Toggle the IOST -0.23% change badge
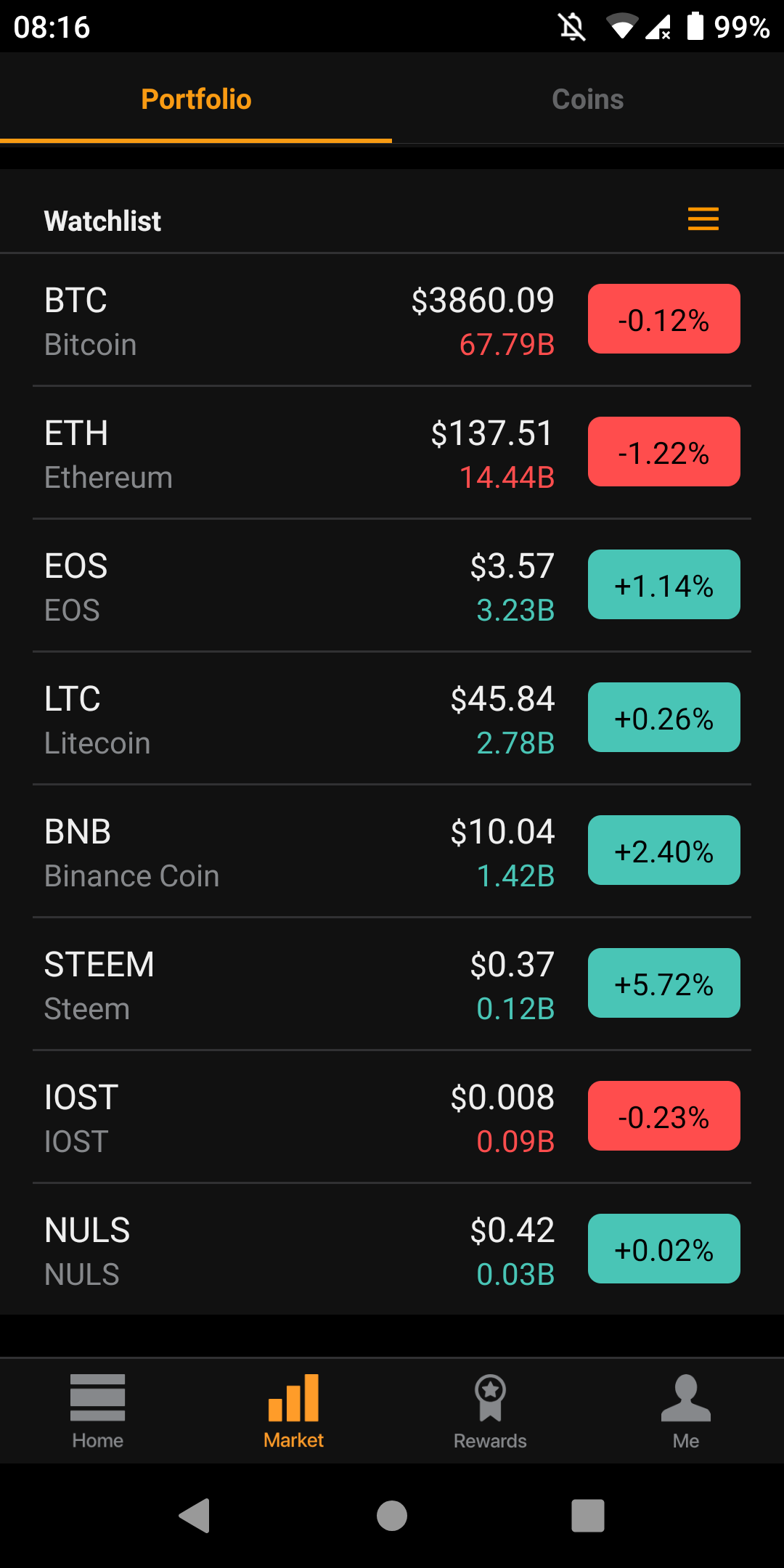Viewport: 784px width, 1568px height. coord(663,1116)
